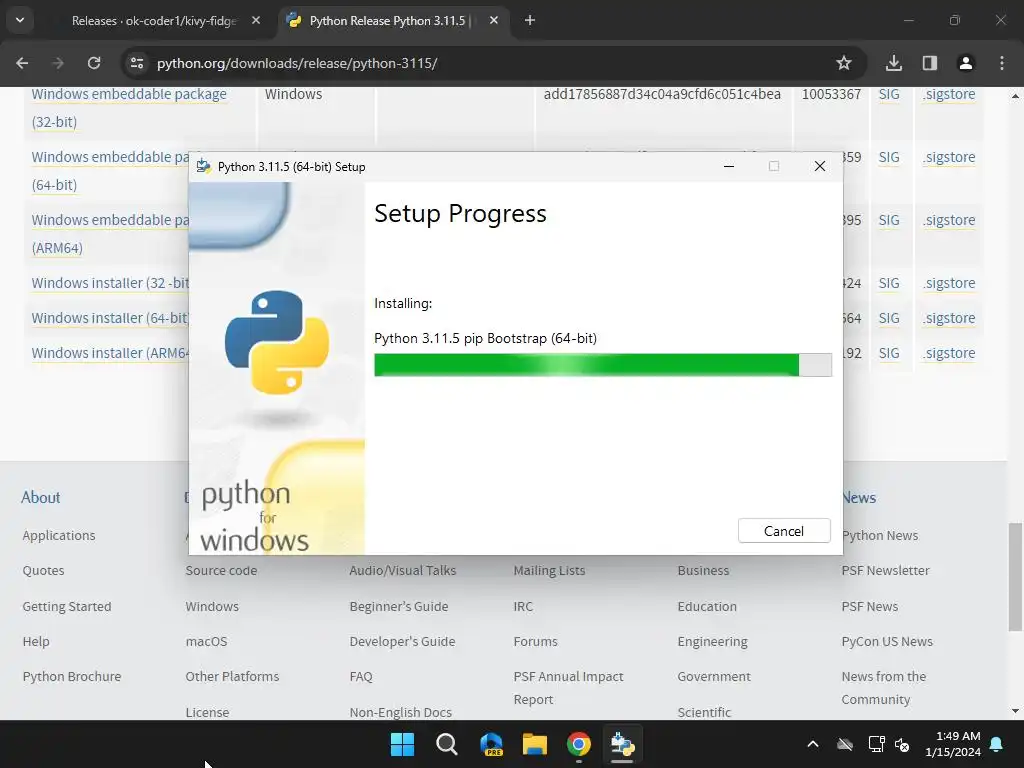The height and width of the screenshot is (768, 1024).
Task: Show hidden system tray icons
Action: click(813, 744)
